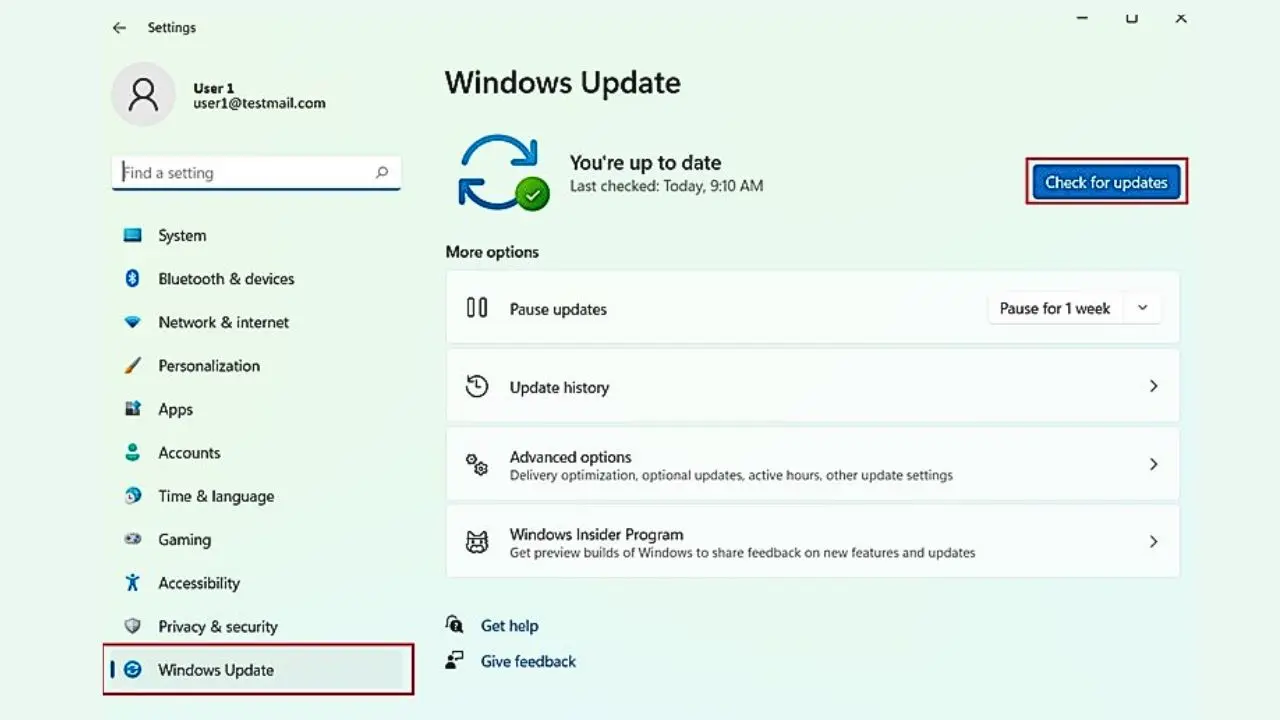Click the Update history label

tap(559, 388)
